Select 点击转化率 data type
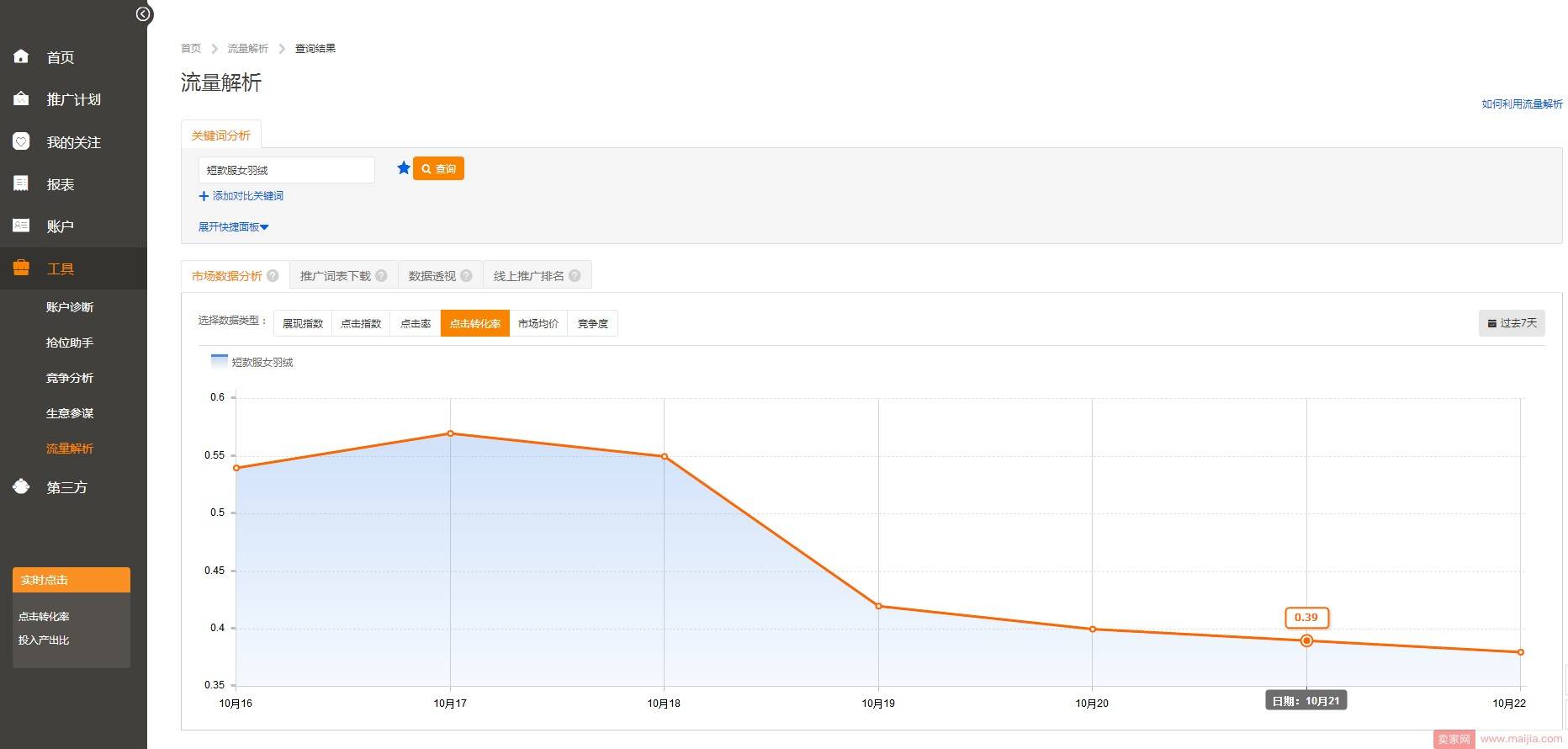 point(475,323)
